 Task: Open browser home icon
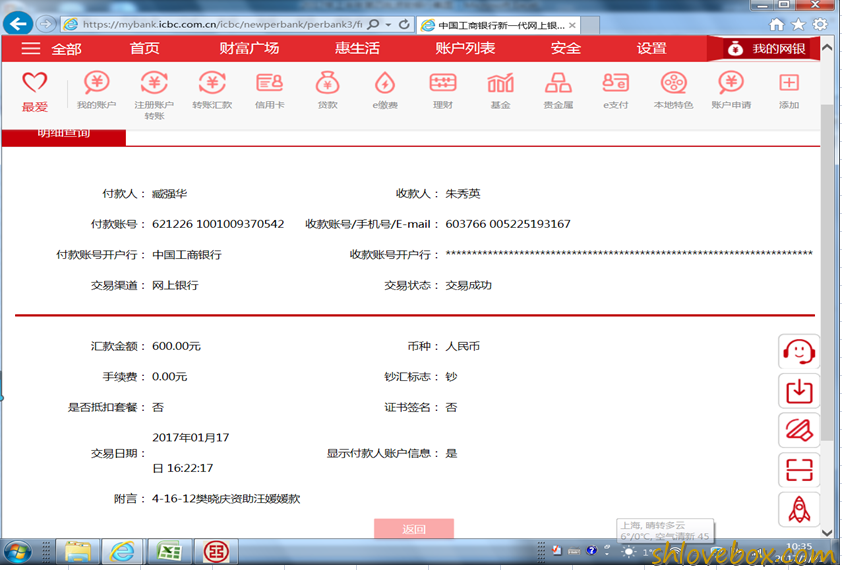click(776, 24)
